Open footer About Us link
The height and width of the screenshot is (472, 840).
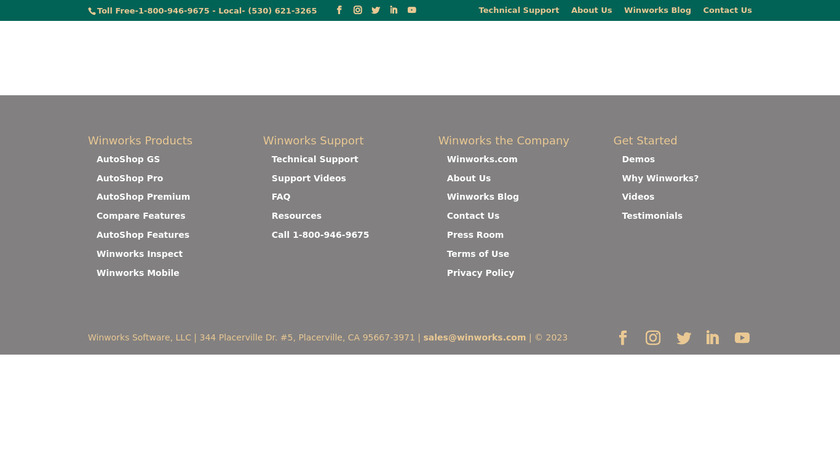coord(469,178)
